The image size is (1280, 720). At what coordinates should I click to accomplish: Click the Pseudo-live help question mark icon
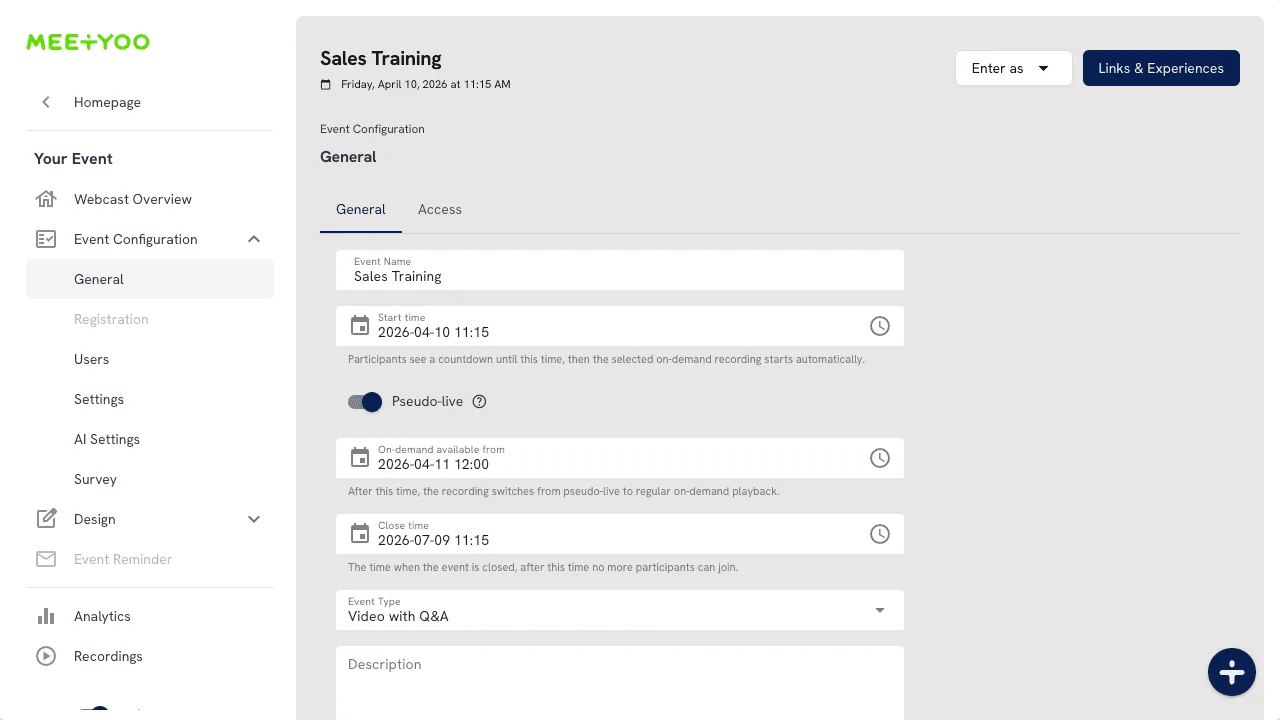tap(479, 402)
